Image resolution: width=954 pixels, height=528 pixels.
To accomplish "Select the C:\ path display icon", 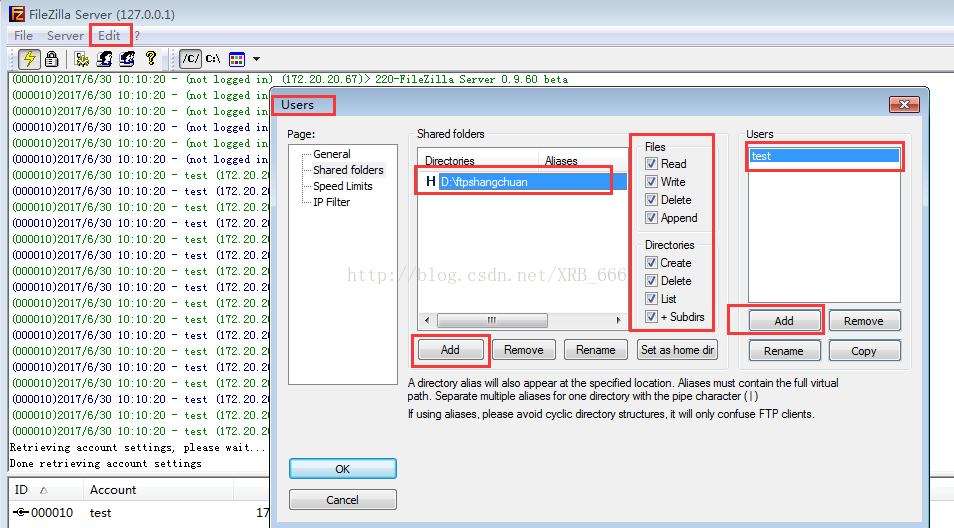I will pyautogui.click(x=213, y=59).
